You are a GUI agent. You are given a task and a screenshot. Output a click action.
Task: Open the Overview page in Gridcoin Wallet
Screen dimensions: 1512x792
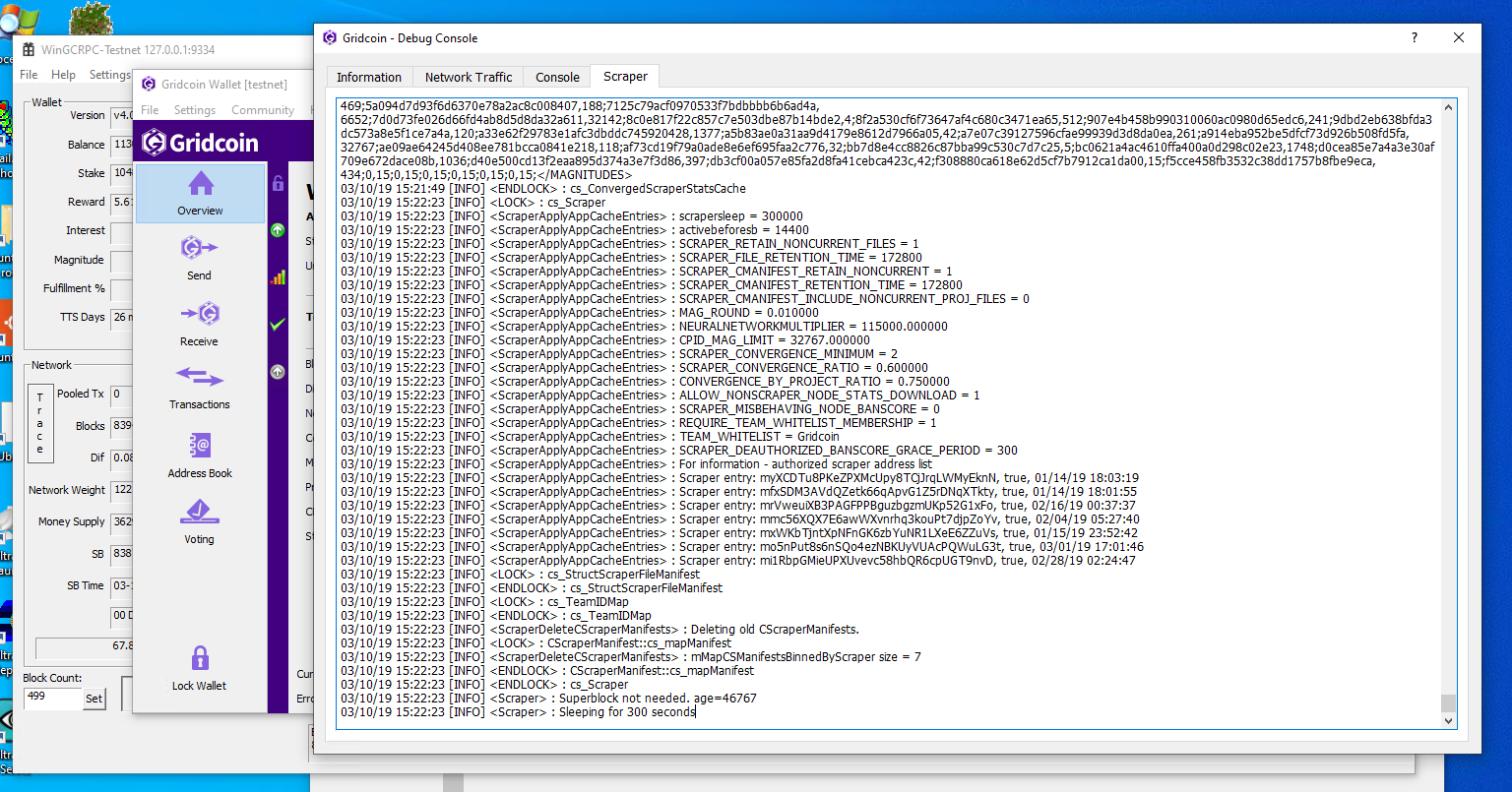200,194
